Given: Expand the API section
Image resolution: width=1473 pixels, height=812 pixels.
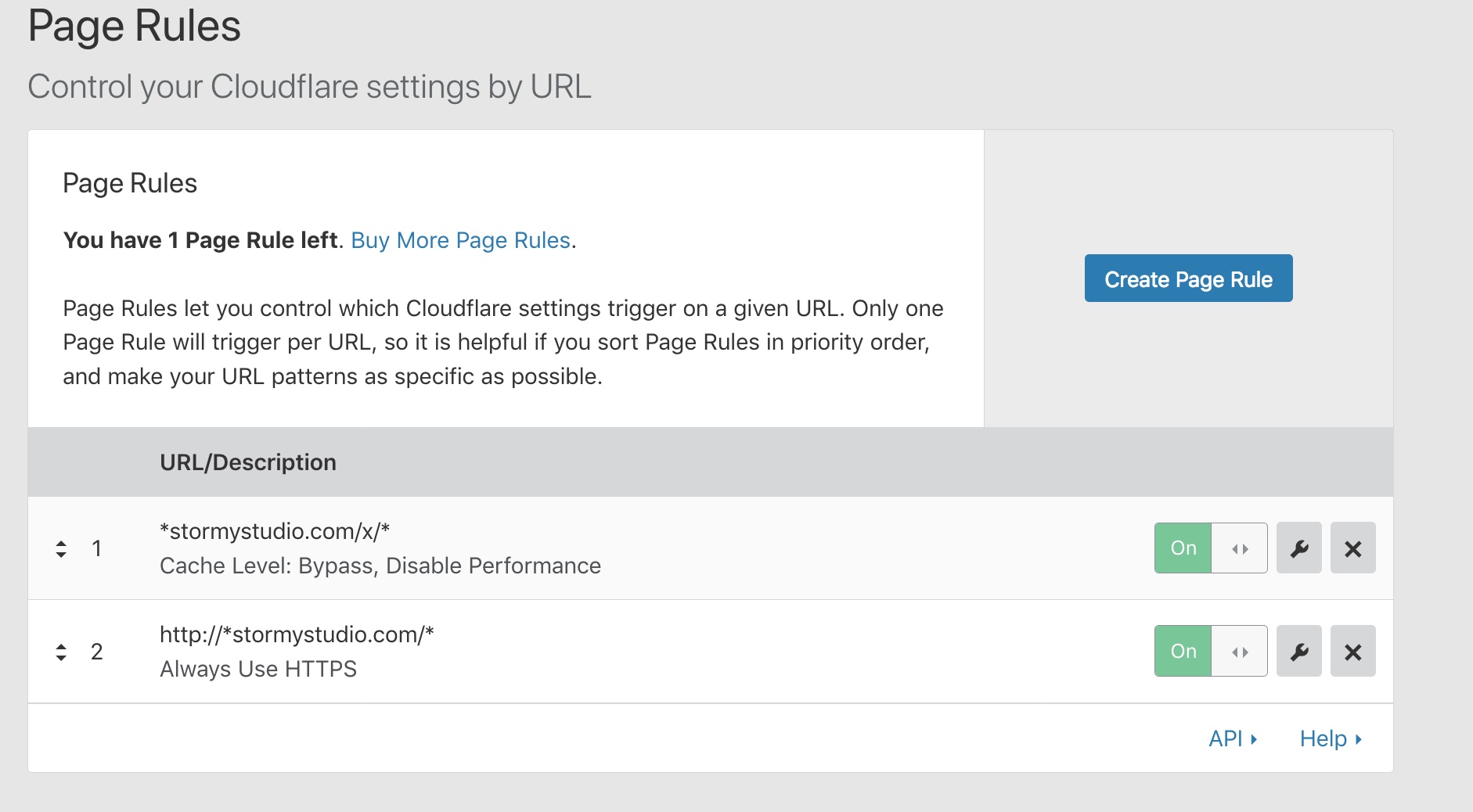Looking at the screenshot, I should (1233, 738).
